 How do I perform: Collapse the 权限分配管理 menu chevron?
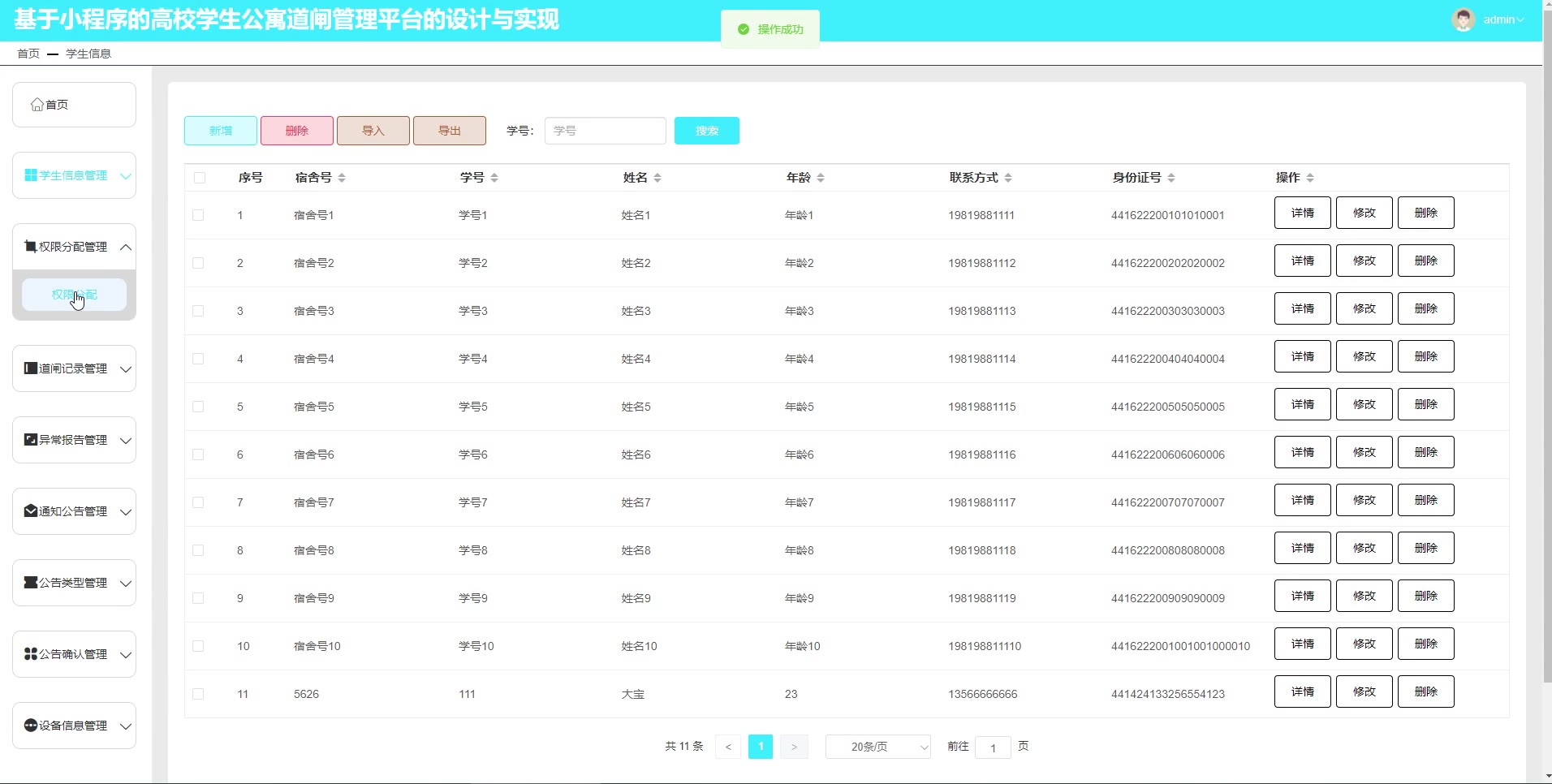126,247
